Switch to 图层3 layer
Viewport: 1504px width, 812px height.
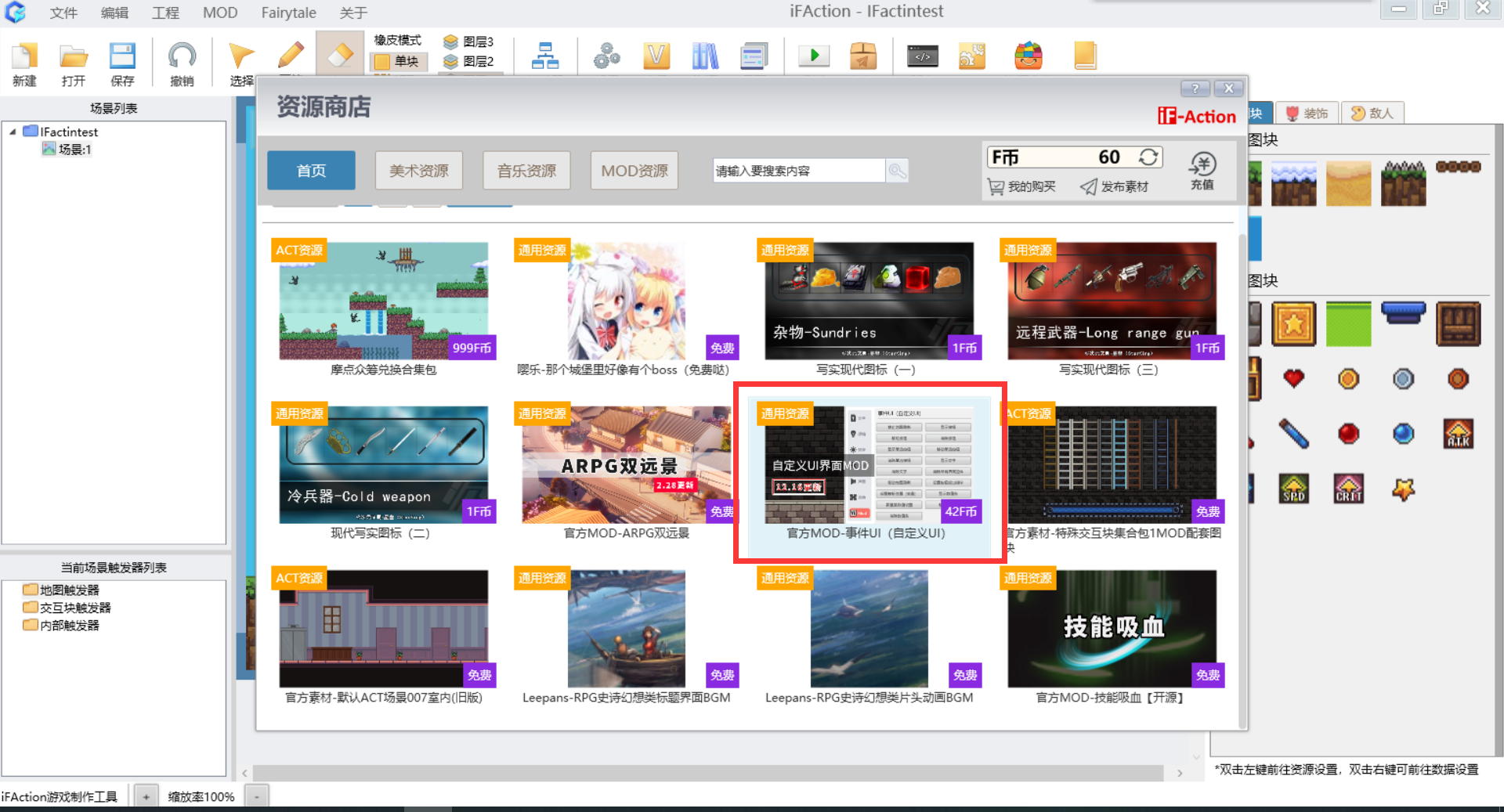(x=468, y=42)
